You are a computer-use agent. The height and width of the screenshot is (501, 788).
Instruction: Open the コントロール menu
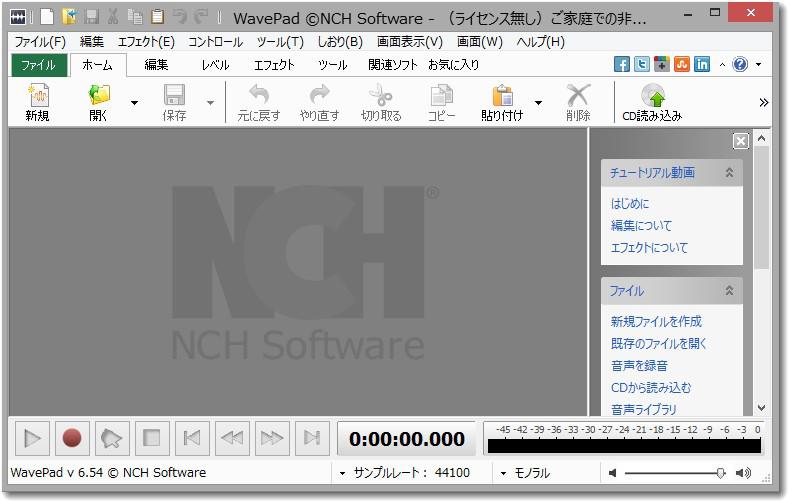(x=215, y=42)
